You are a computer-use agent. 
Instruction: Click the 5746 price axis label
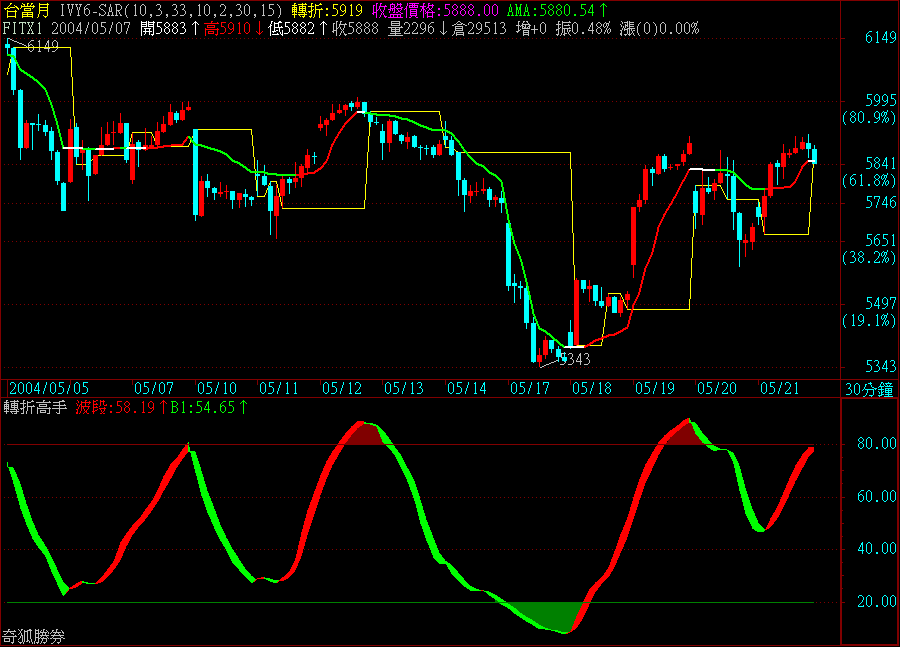(x=880, y=203)
